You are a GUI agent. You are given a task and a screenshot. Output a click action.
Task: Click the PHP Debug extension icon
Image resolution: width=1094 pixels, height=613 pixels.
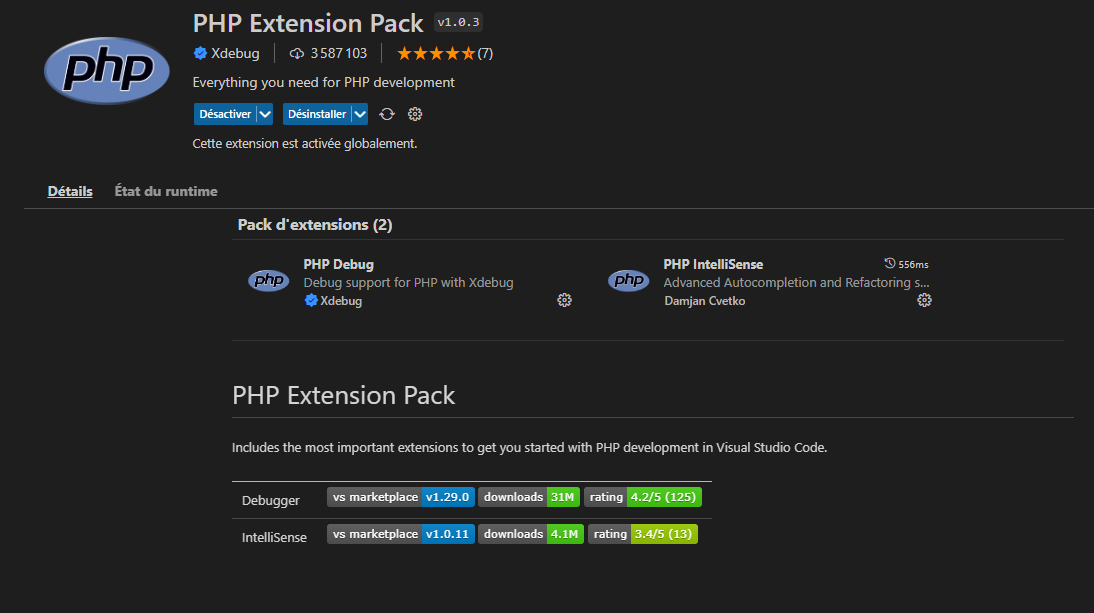[x=268, y=281]
